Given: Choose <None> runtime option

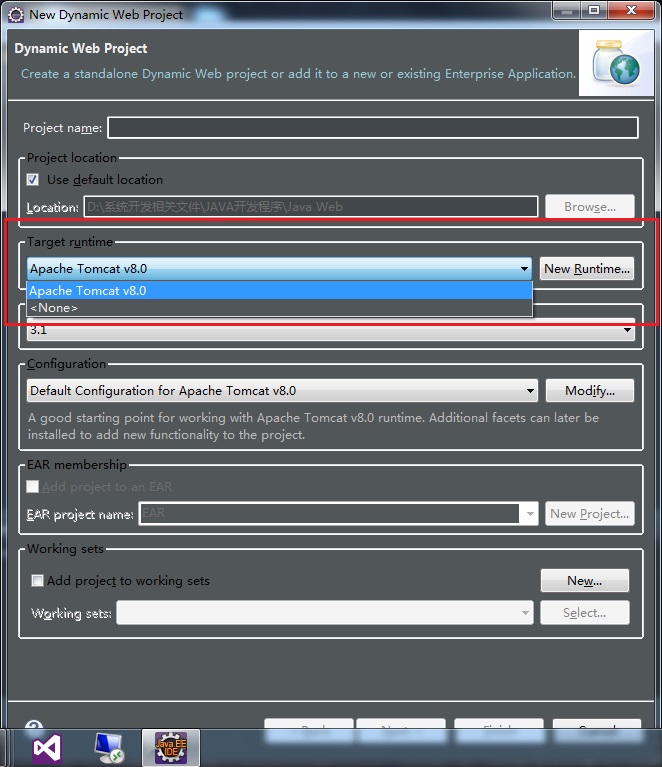Looking at the screenshot, I should click(x=279, y=308).
